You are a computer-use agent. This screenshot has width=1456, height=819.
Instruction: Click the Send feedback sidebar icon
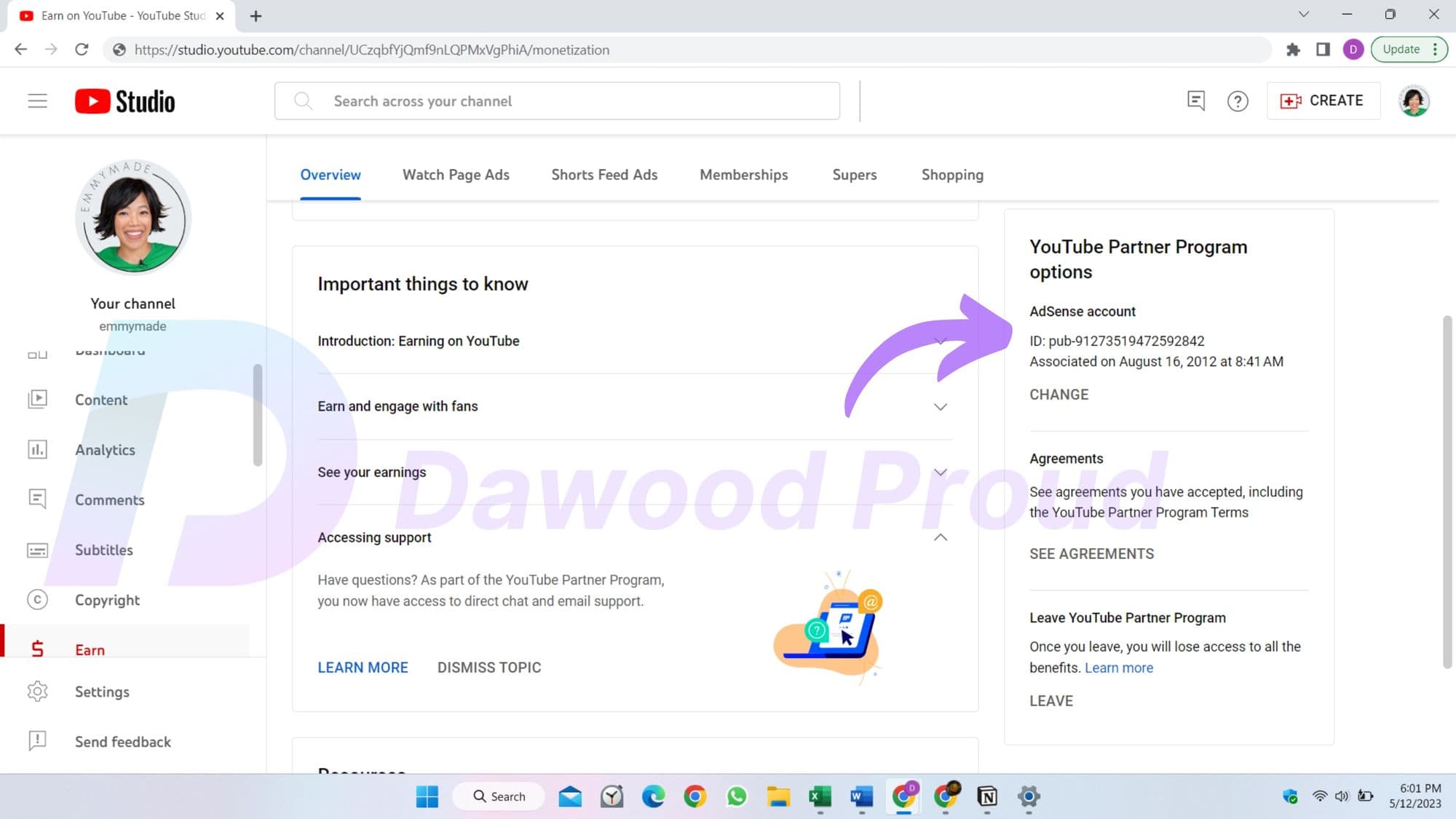click(37, 740)
